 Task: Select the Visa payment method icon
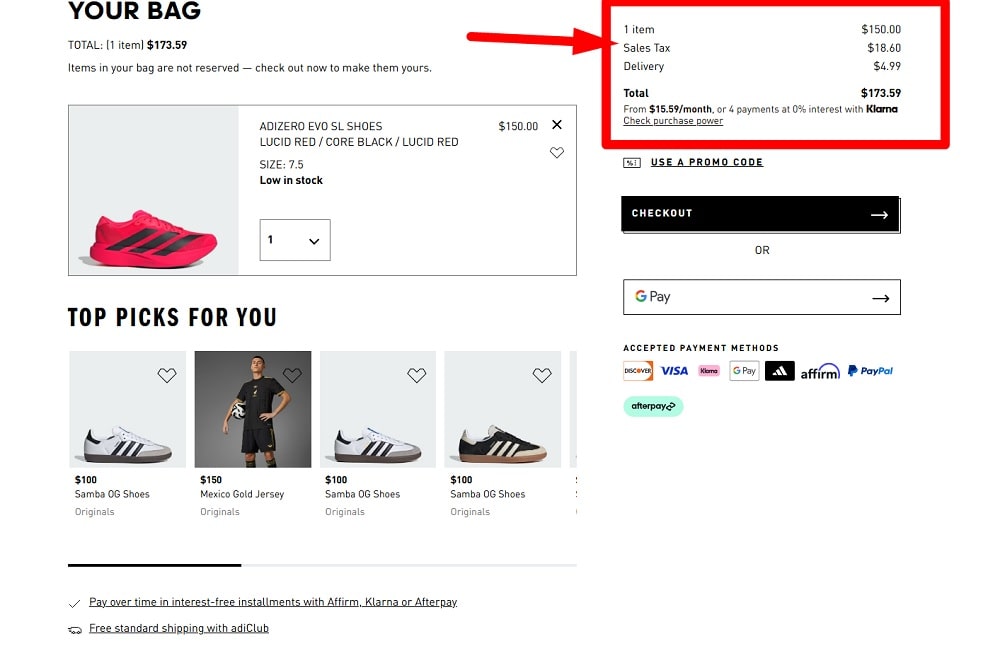[x=674, y=371]
